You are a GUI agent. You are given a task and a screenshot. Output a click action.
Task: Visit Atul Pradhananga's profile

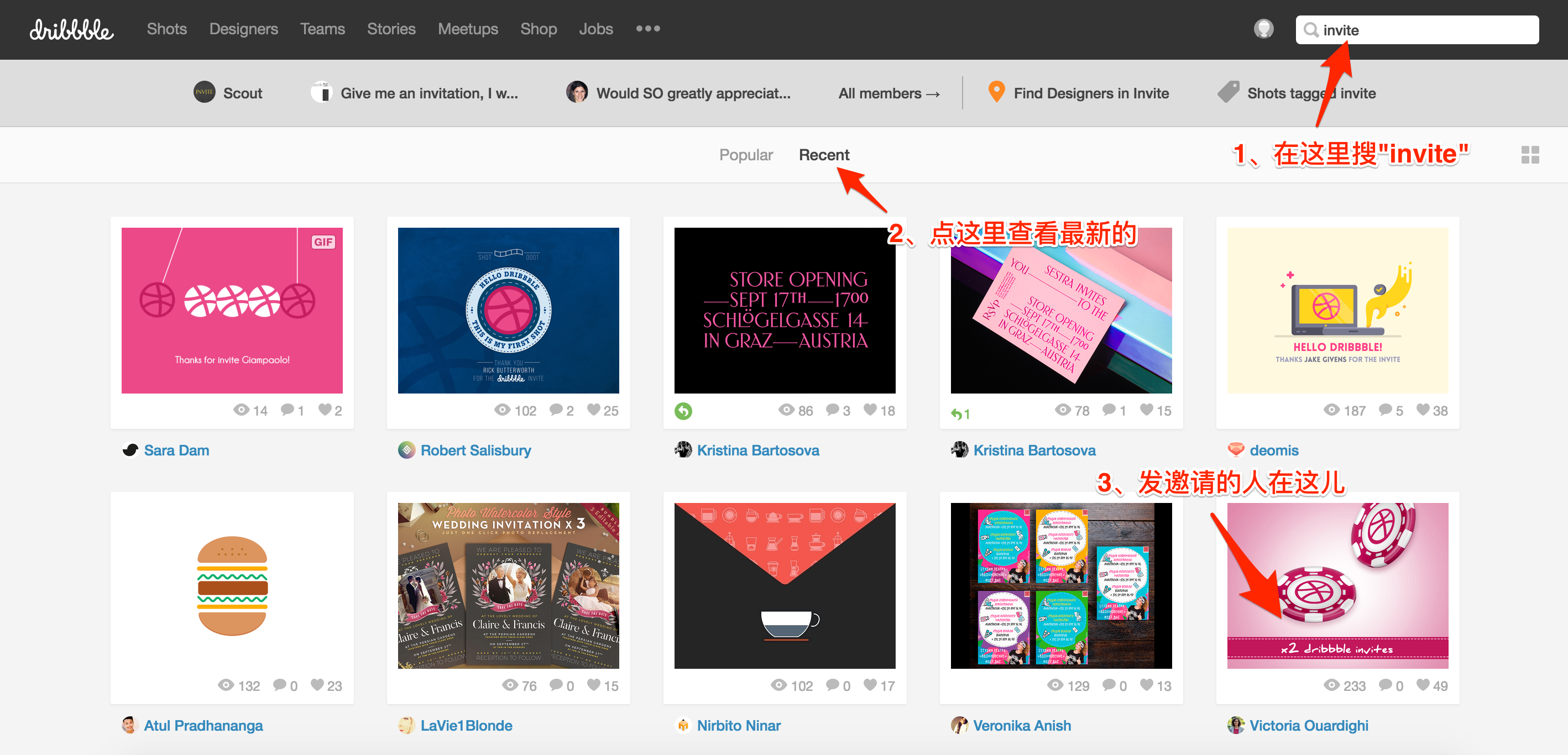coord(203,725)
